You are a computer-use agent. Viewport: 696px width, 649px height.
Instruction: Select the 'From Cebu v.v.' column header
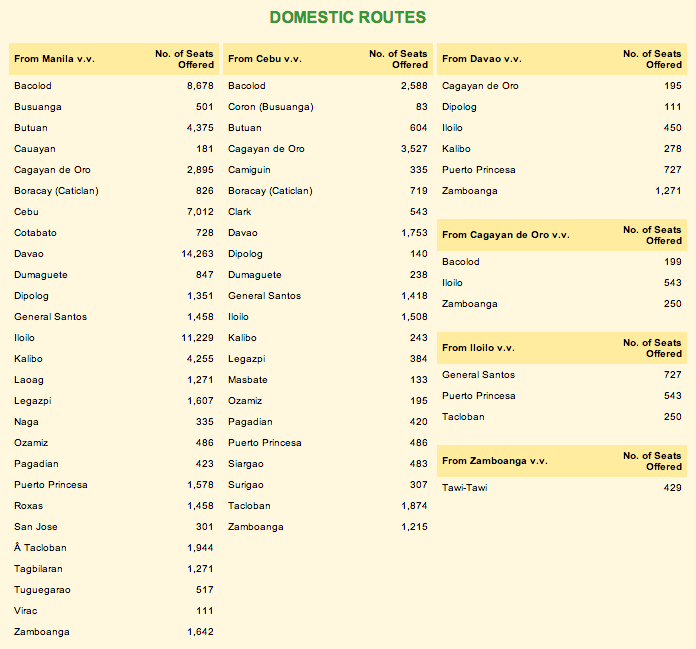(x=265, y=59)
